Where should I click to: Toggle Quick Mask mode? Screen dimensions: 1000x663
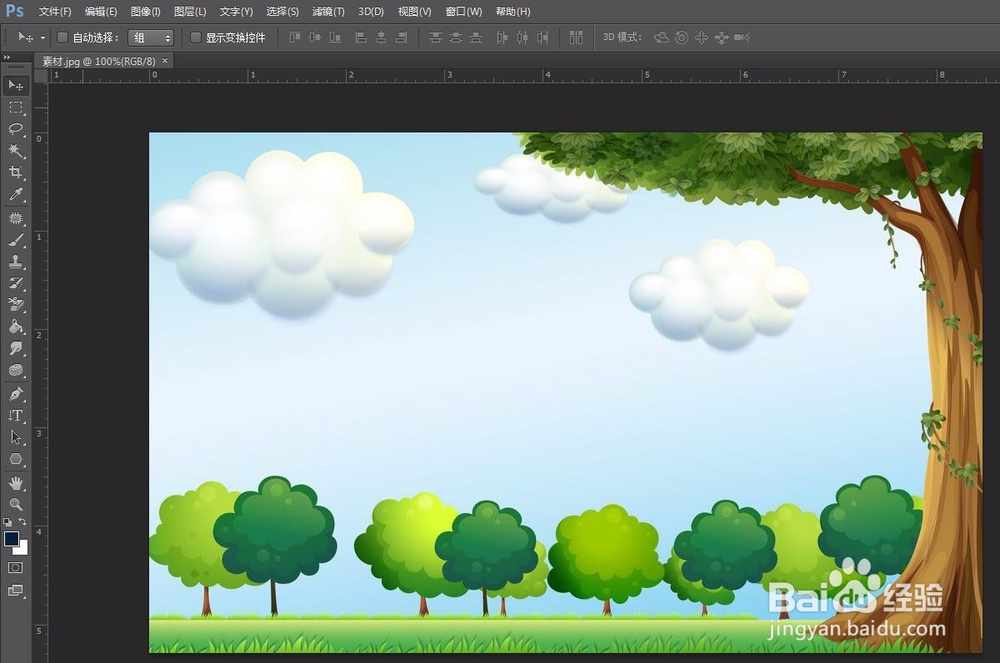pyautogui.click(x=15, y=567)
